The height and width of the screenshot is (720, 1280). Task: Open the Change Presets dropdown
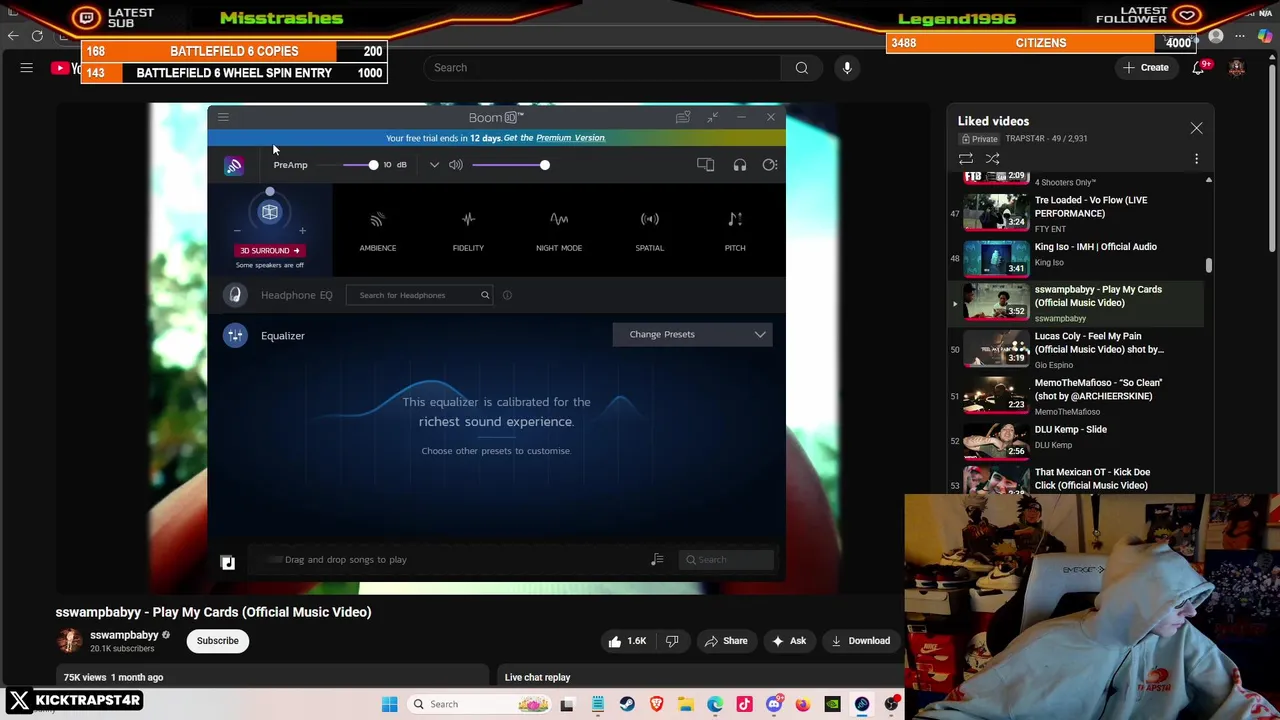point(692,334)
